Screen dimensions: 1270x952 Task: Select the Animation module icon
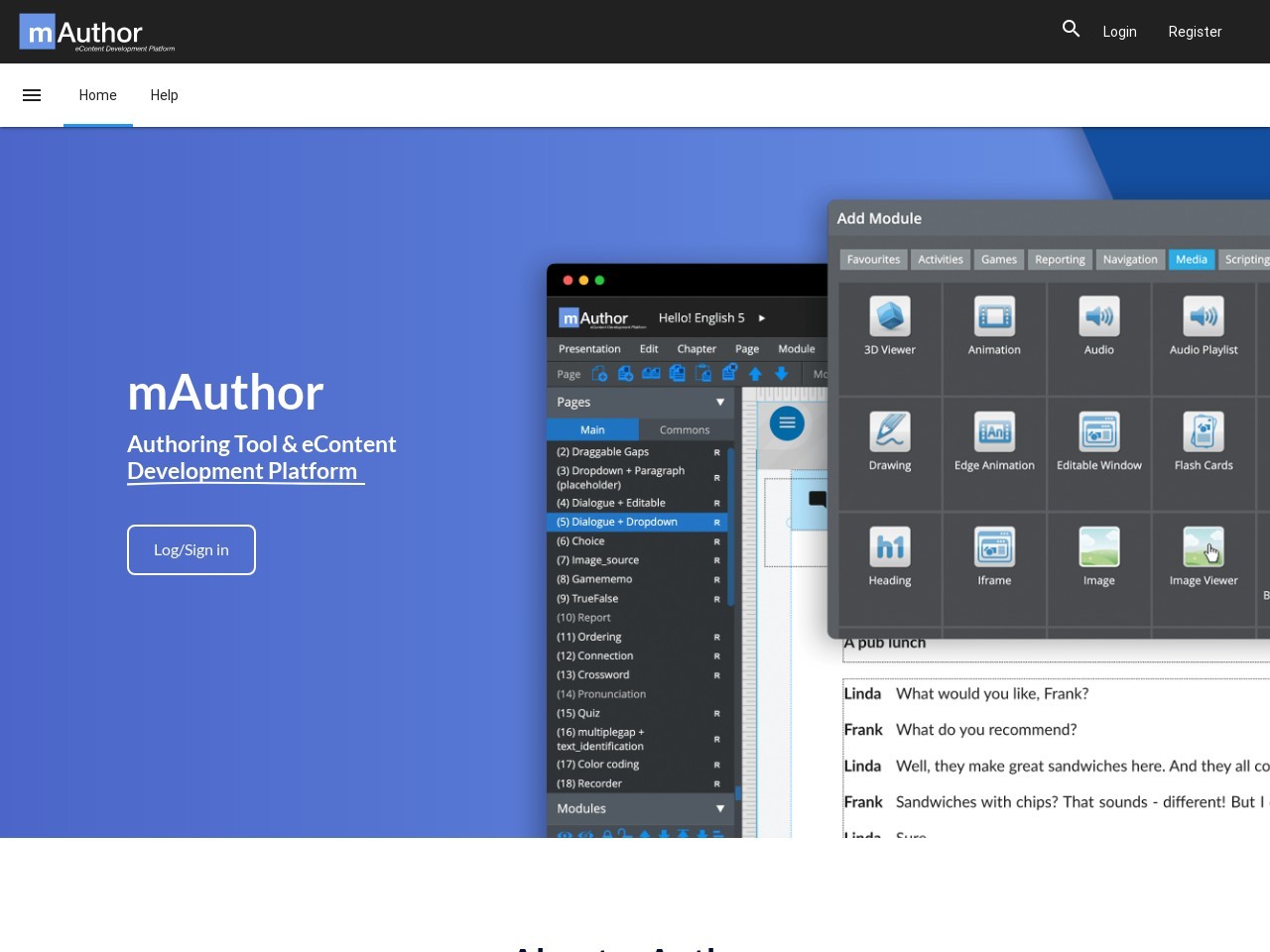click(x=994, y=316)
